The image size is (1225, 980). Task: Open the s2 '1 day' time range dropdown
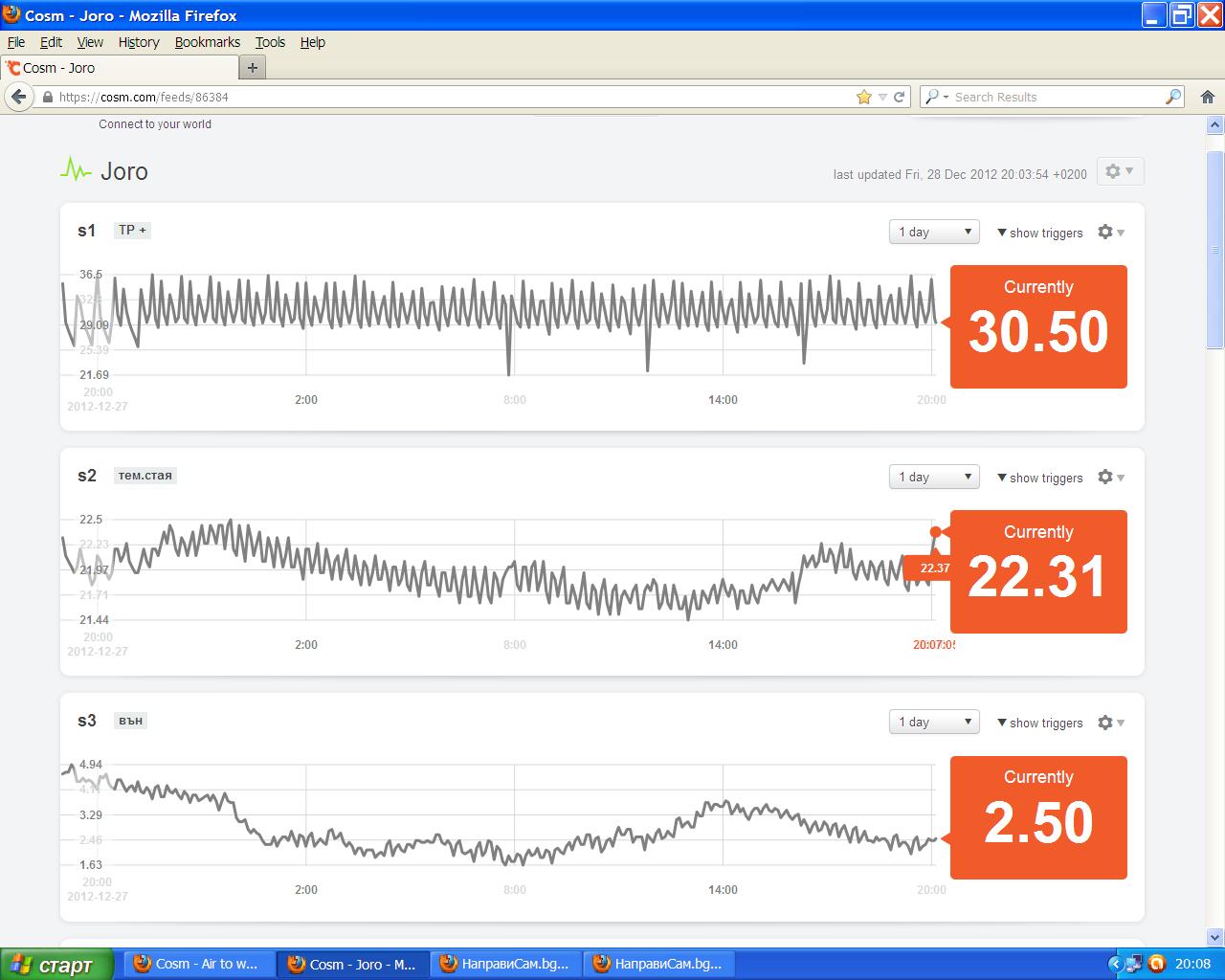pyautogui.click(x=934, y=477)
